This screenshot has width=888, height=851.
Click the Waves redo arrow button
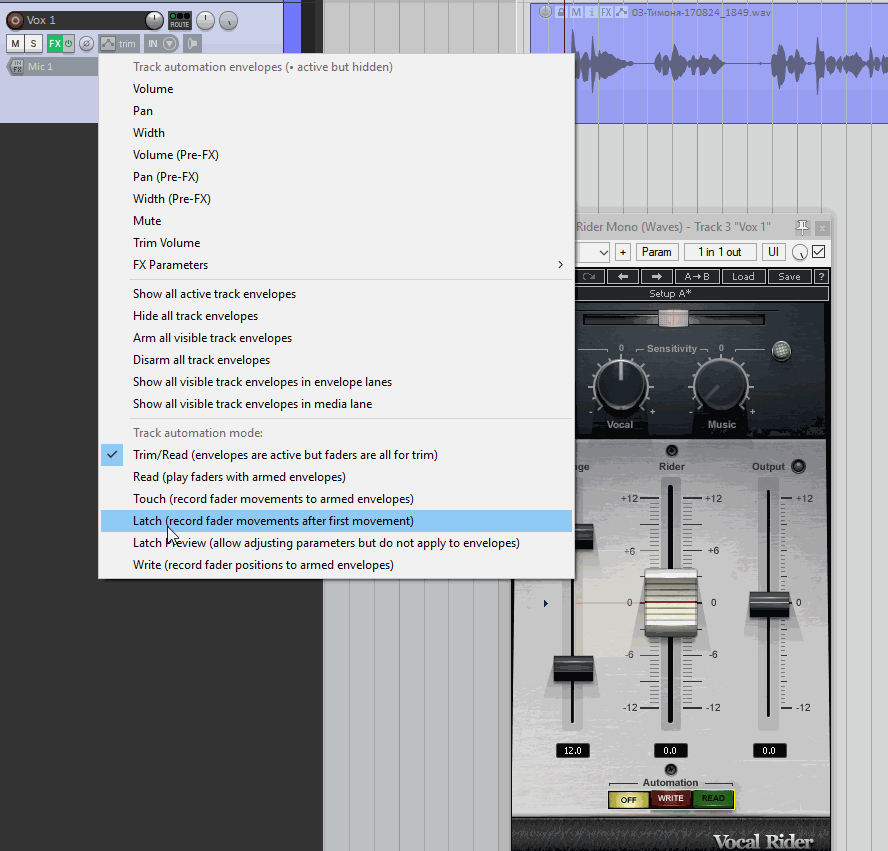[x=589, y=277]
